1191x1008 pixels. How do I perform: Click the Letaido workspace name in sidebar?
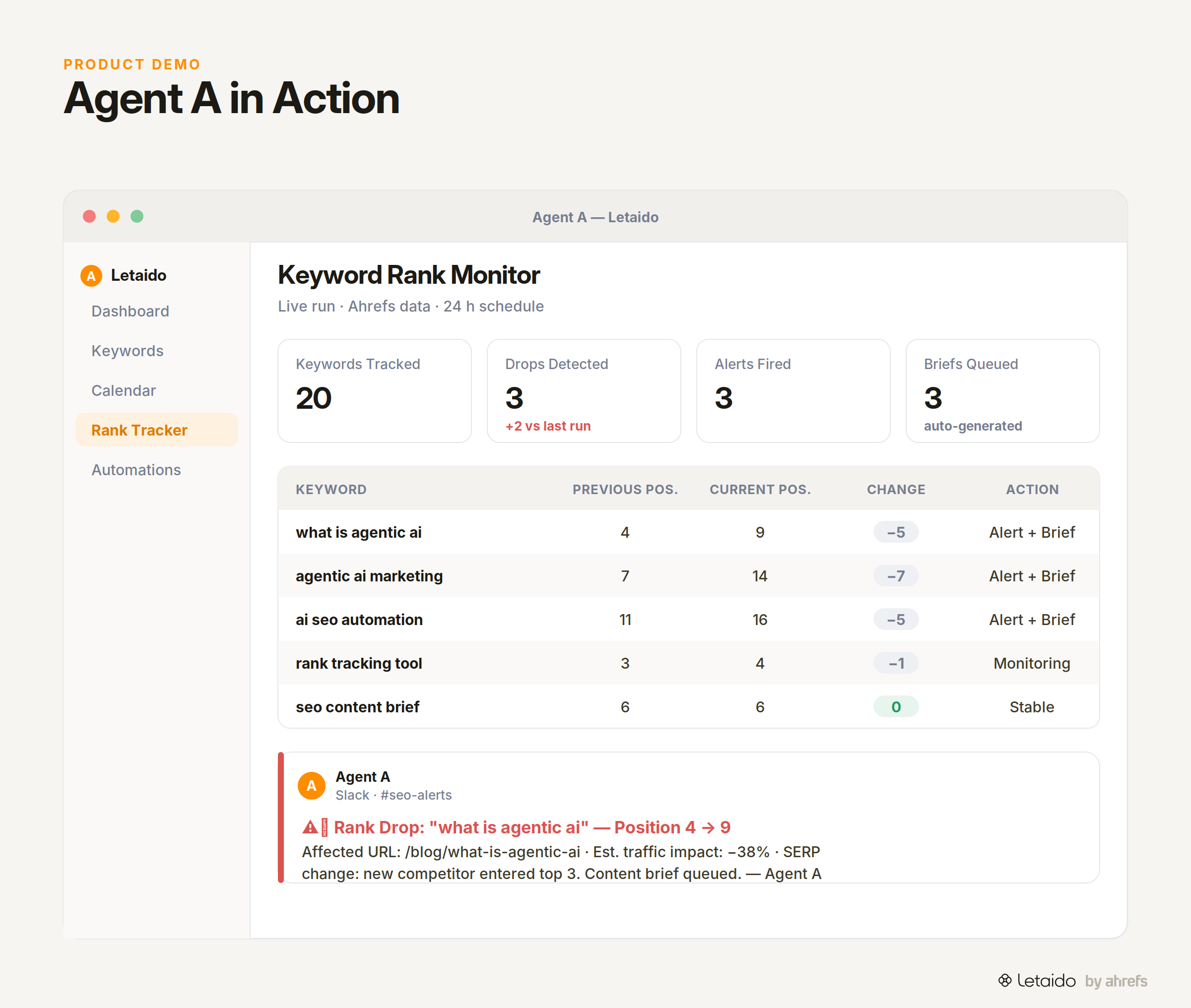coord(138,275)
